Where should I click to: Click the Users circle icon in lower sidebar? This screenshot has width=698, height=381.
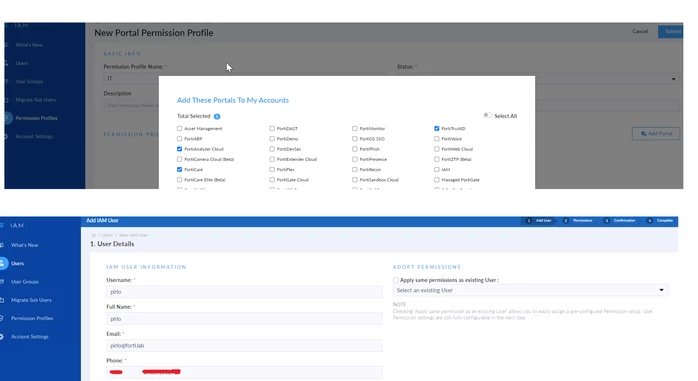click(x=2, y=263)
